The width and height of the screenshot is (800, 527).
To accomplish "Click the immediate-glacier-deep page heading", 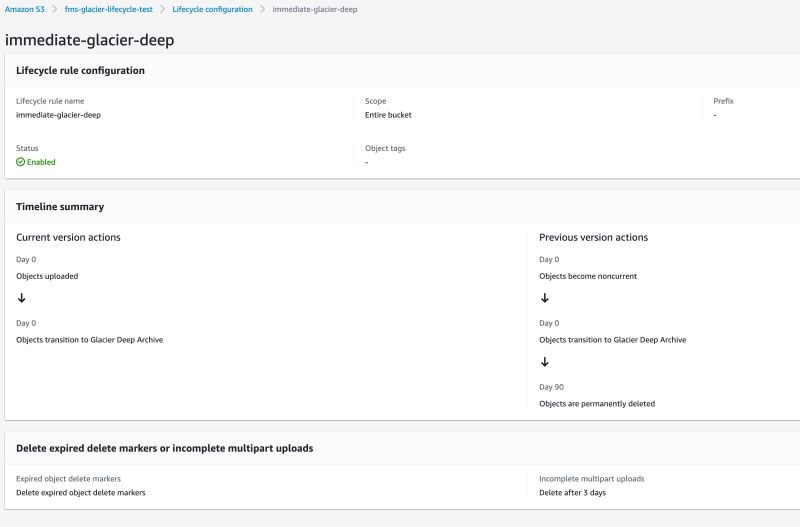I will 91,41.
